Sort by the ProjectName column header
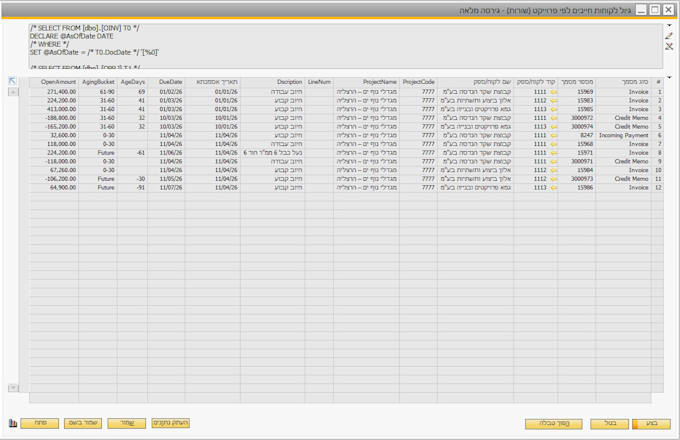680x440 pixels. point(366,82)
